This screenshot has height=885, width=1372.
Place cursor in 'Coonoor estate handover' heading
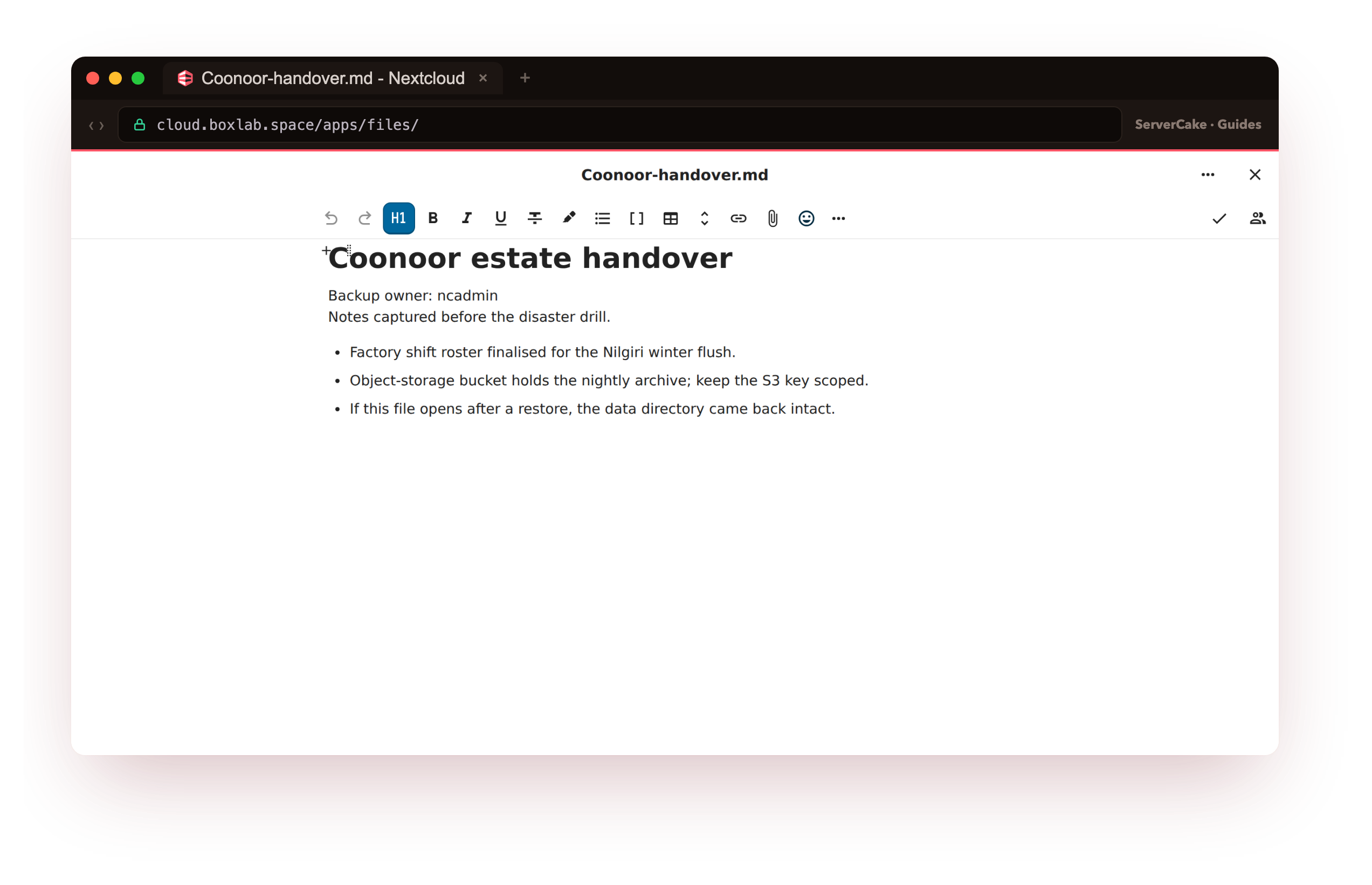pos(530,258)
